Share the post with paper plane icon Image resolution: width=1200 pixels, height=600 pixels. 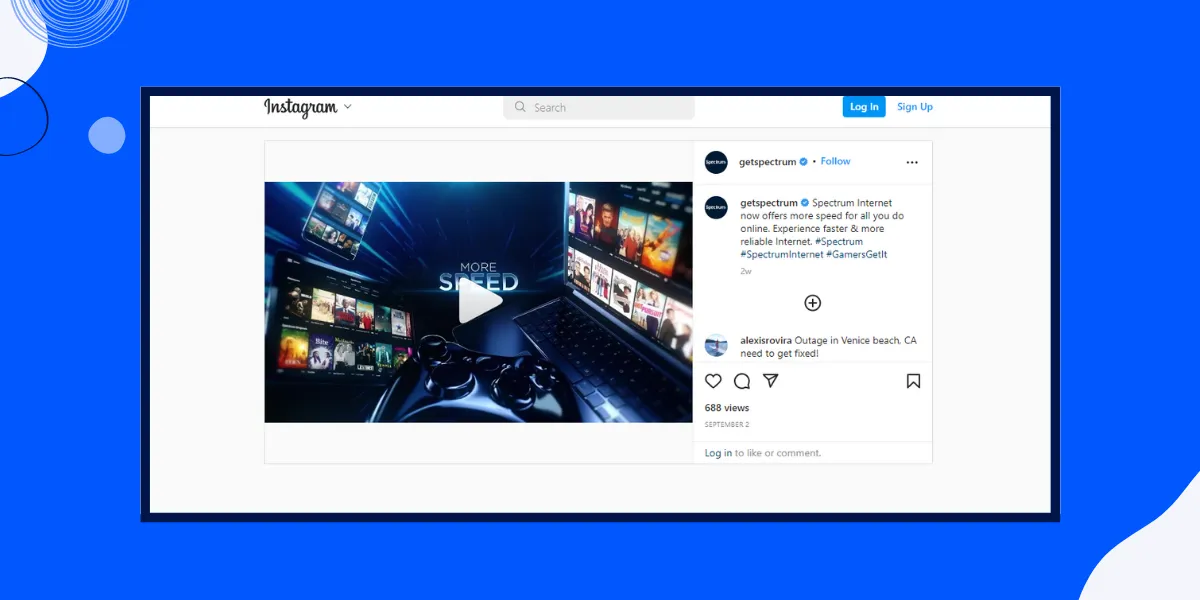(771, 381)
